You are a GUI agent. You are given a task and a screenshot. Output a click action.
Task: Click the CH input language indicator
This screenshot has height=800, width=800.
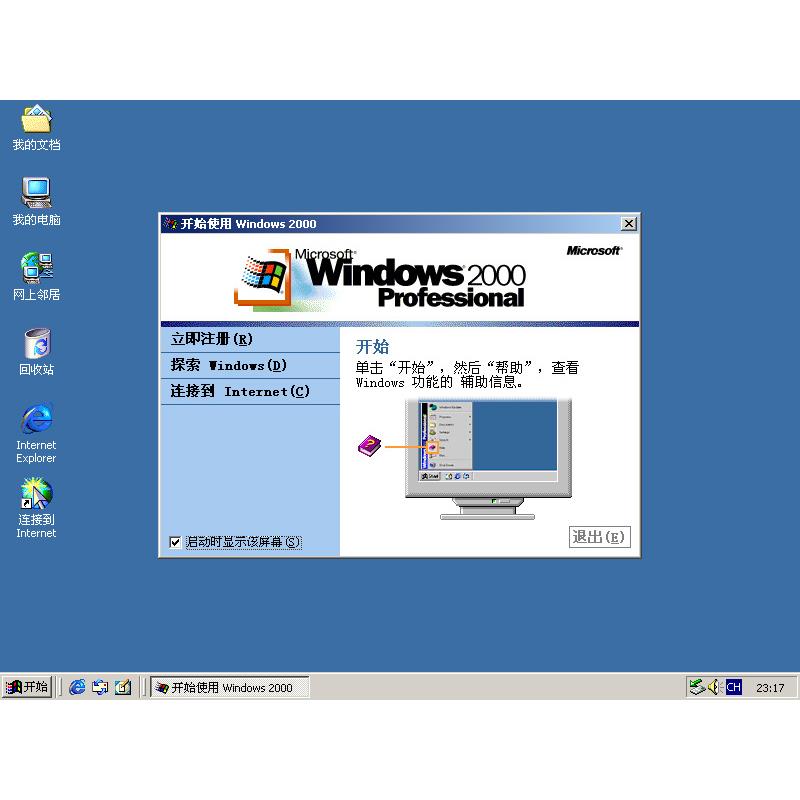pos(734,687)
